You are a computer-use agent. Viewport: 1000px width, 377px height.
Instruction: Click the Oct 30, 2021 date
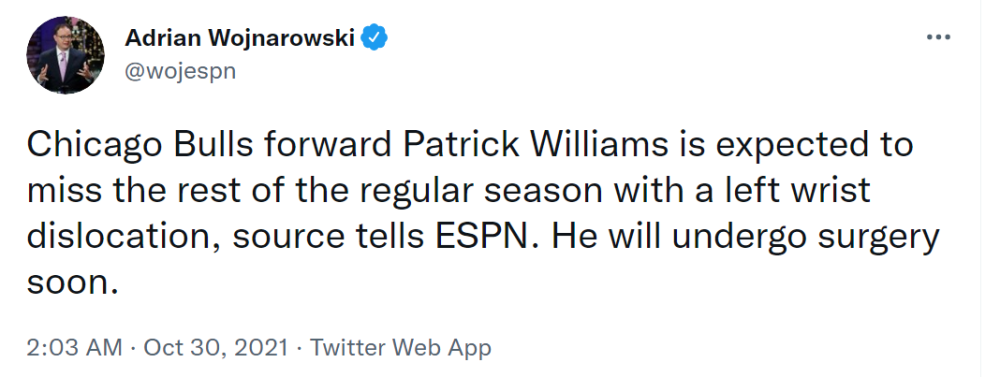coord(215,348)
